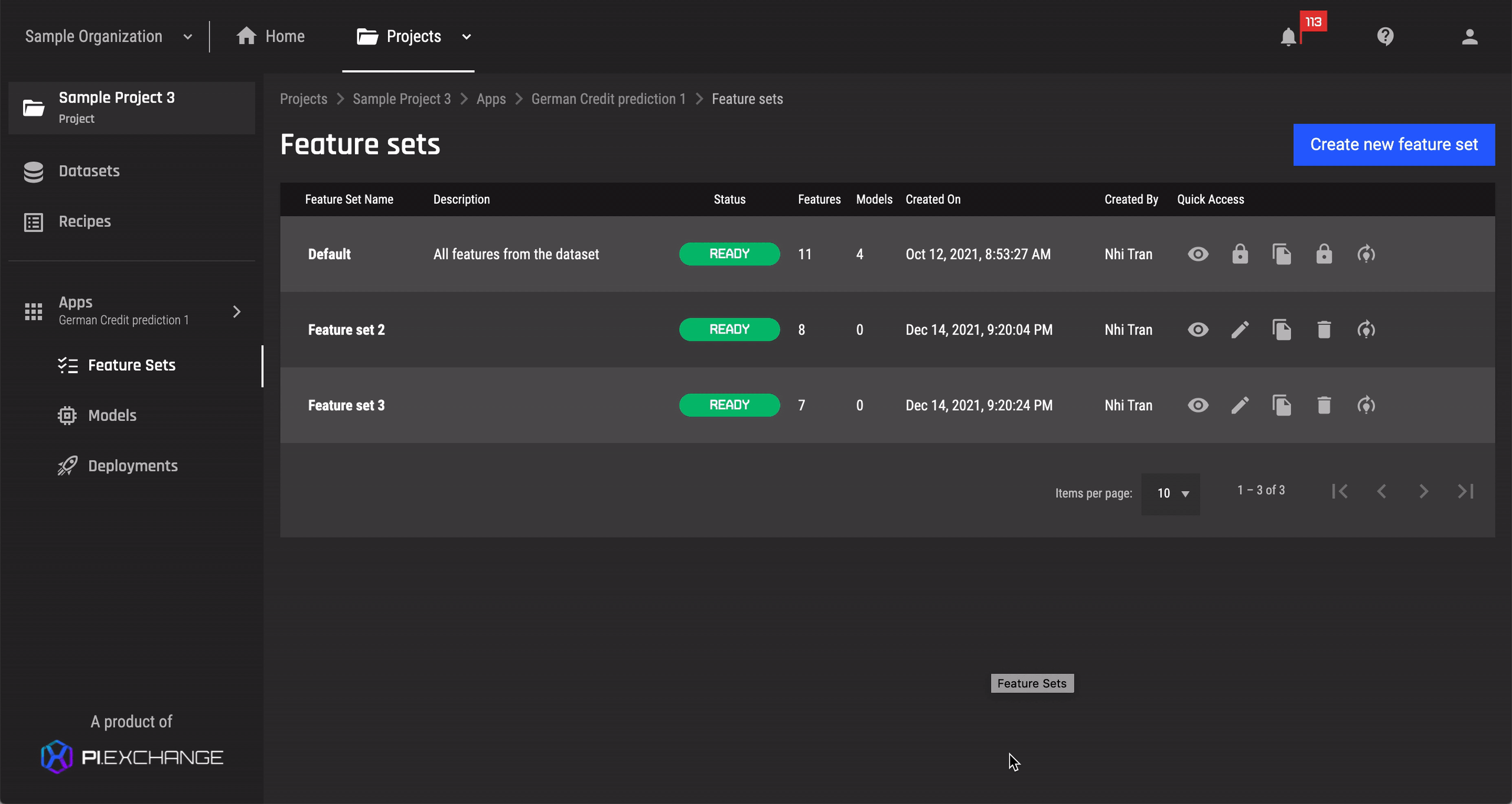Click All features from the dataset description

(x=516, y=254)
